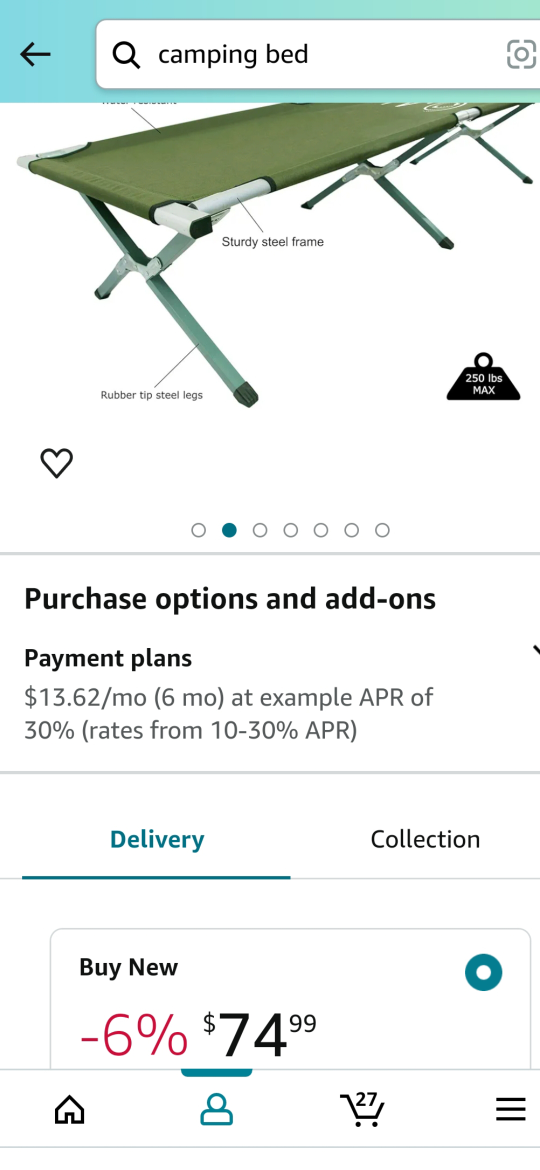Open the Payment plans details text

229,714
